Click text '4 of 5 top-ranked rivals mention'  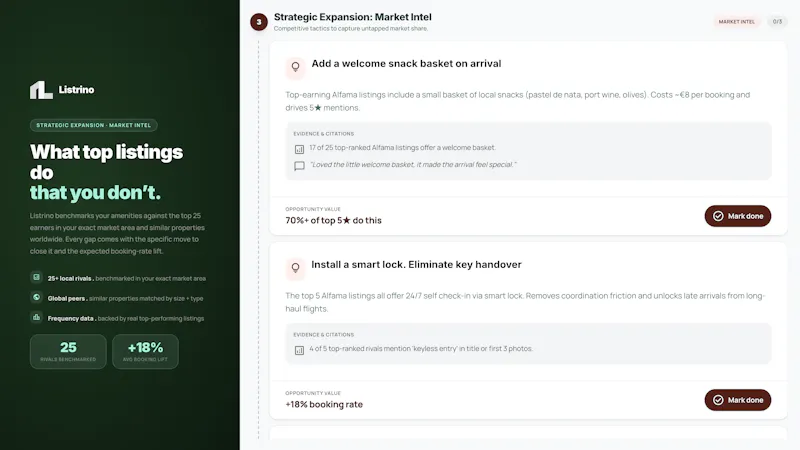pyautogui.click(x=421, y=348)
